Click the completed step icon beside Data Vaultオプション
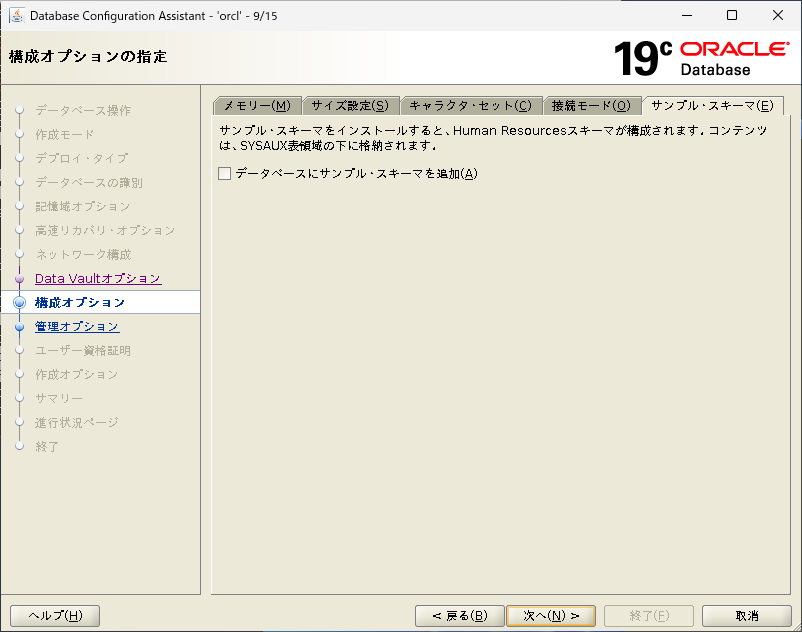Viewport: 802px width, 632px height. (18, 278)
